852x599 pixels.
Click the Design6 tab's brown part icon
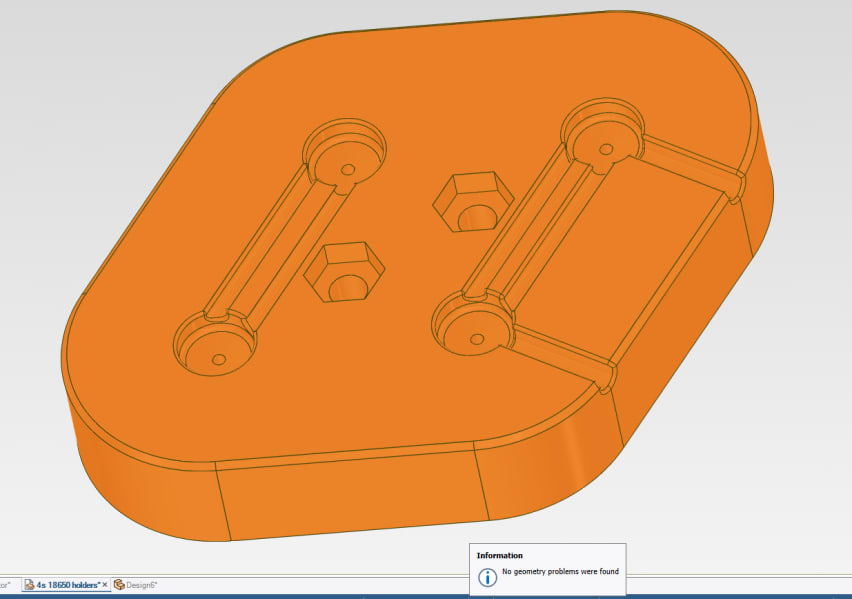click(119, 585)
